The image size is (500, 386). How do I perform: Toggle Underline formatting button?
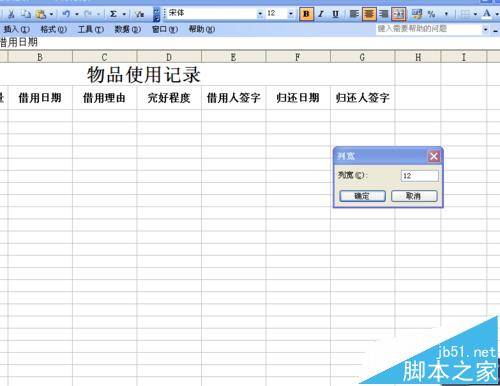pyautogui.click(x=335, y=14)
